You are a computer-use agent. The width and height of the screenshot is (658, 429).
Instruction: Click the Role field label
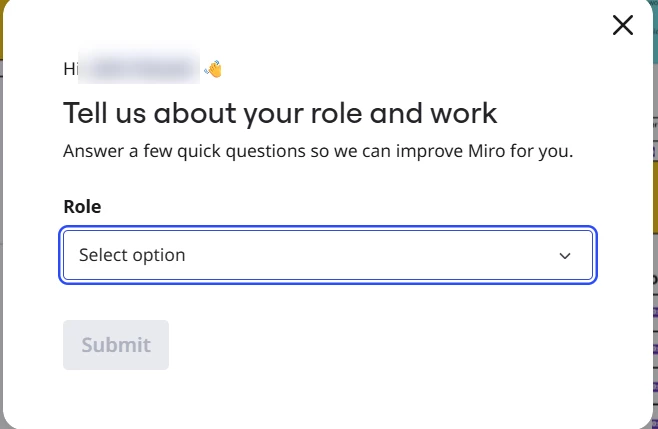(82, 207)
